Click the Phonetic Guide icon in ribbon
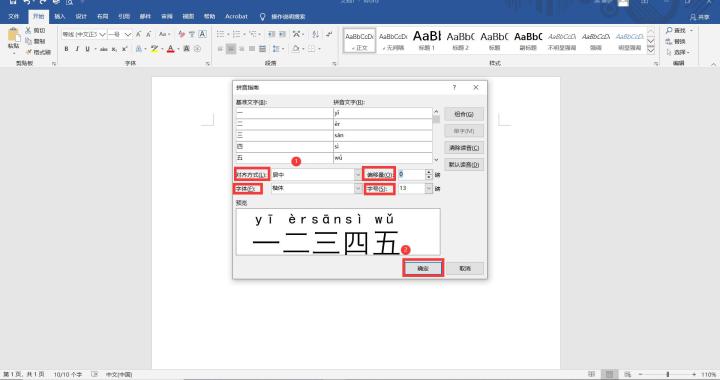 (x=192, y=34)
